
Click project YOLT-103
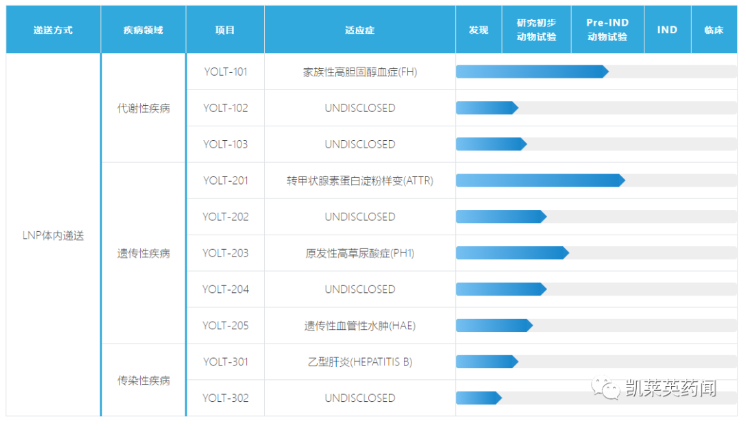point(226,144)
